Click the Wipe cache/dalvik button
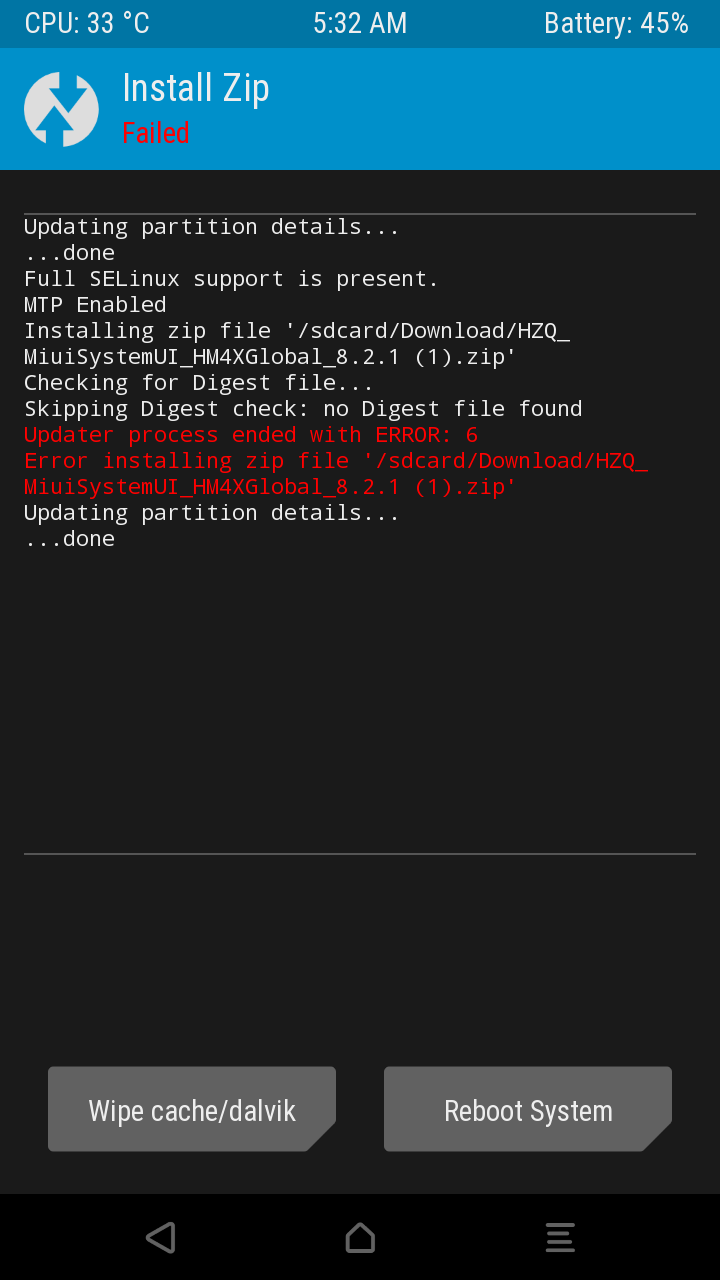 192,1110
